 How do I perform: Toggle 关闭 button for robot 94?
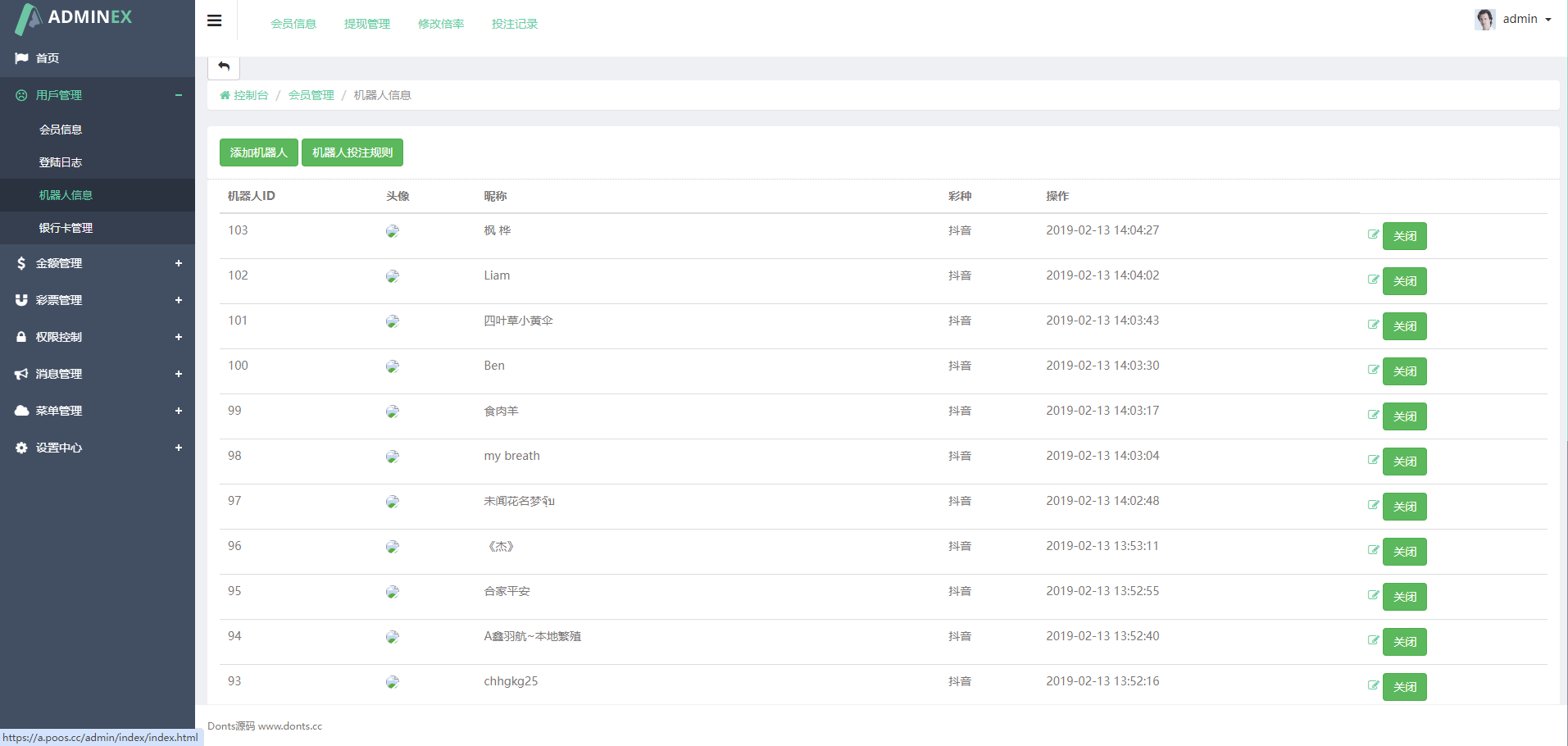(x=1404, y=642)
